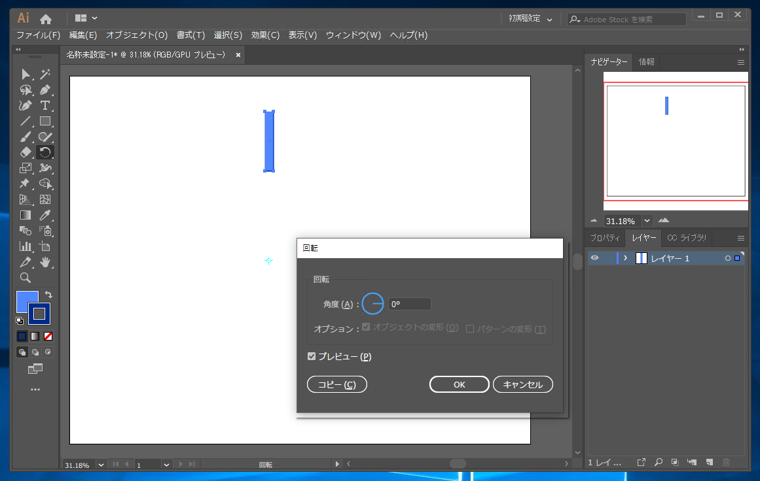Select the Curvature tool
Image resolution: width=760 pixels, height=481 pixels.
[25, 105]
